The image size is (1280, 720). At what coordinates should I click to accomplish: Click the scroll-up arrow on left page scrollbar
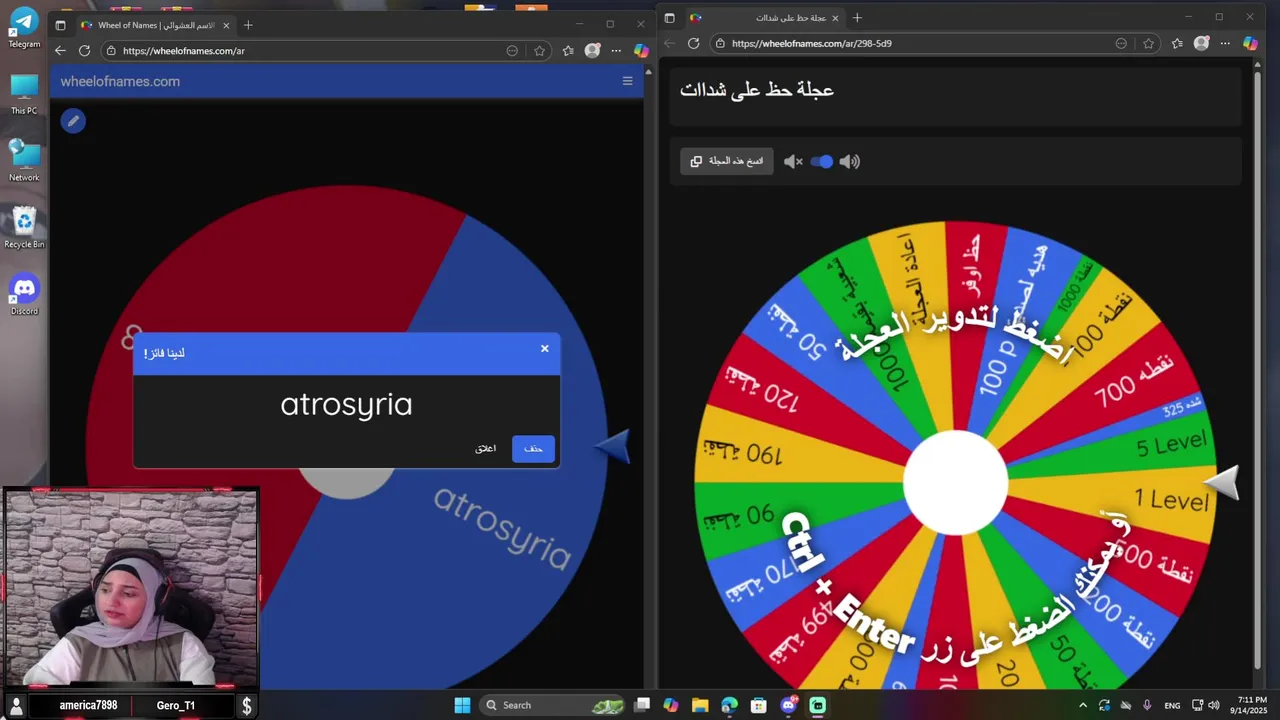649,72
